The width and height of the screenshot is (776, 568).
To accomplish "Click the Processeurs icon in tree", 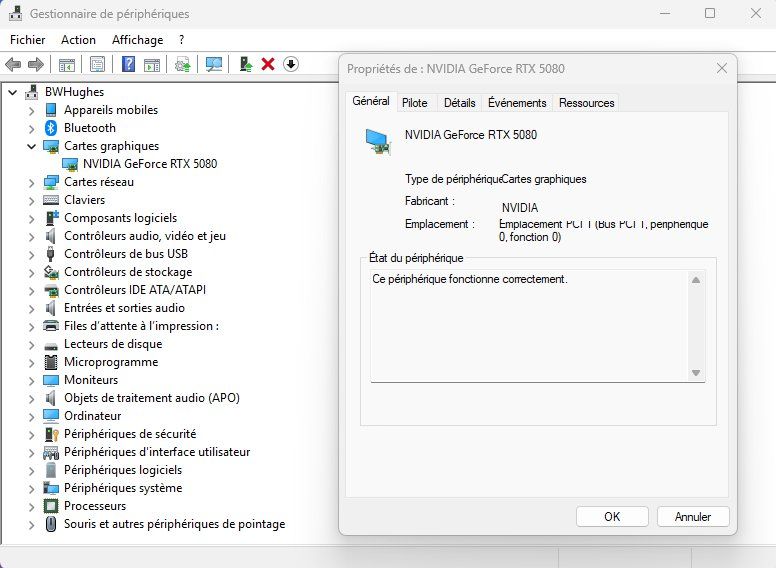I will pos(51,506).
